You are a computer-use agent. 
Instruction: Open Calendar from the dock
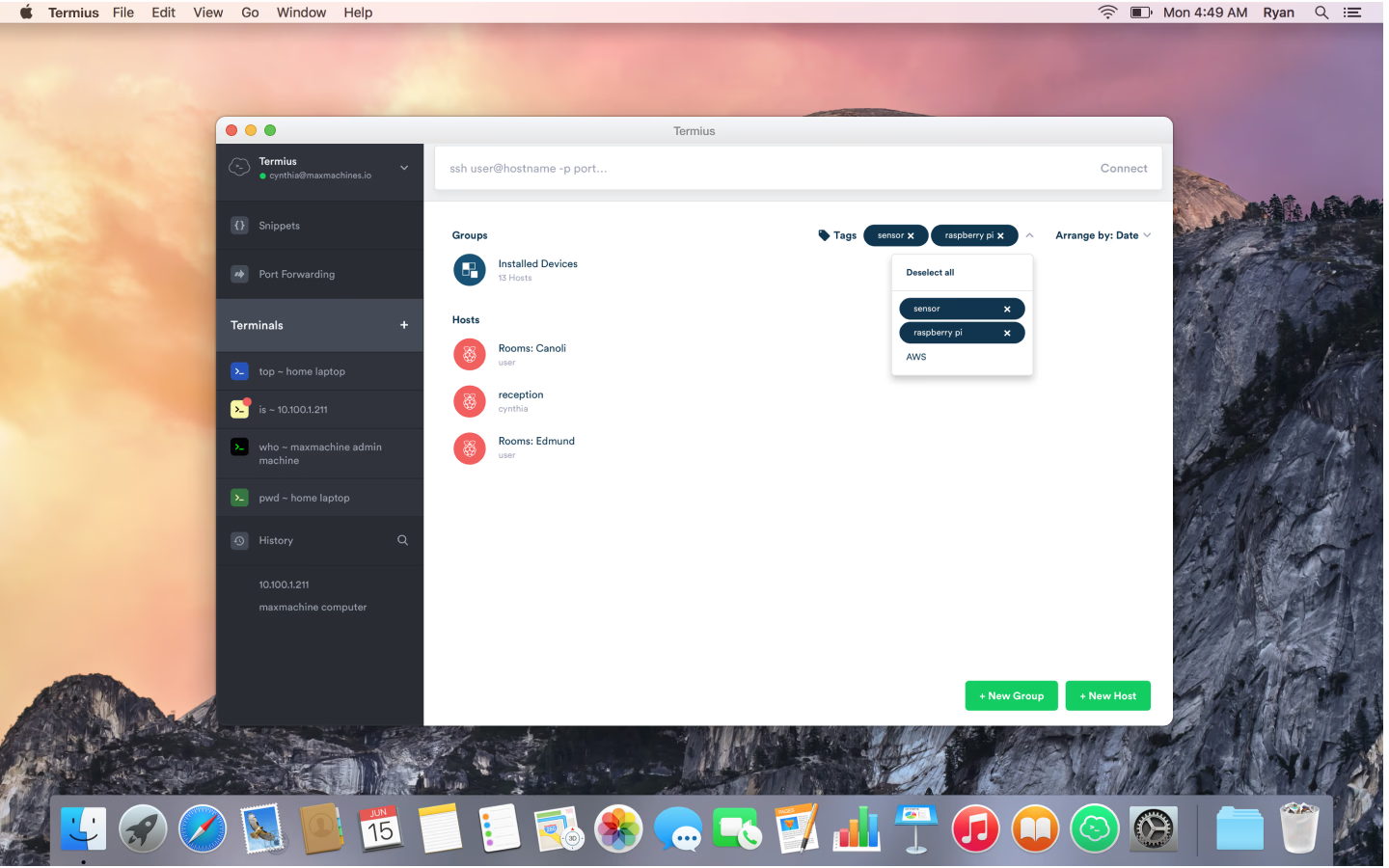(380, 829)
